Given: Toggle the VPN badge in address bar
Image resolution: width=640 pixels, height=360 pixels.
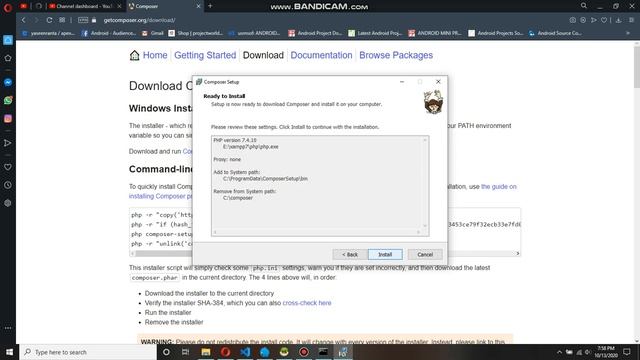Looking at the screenshot, I should 83,20.
